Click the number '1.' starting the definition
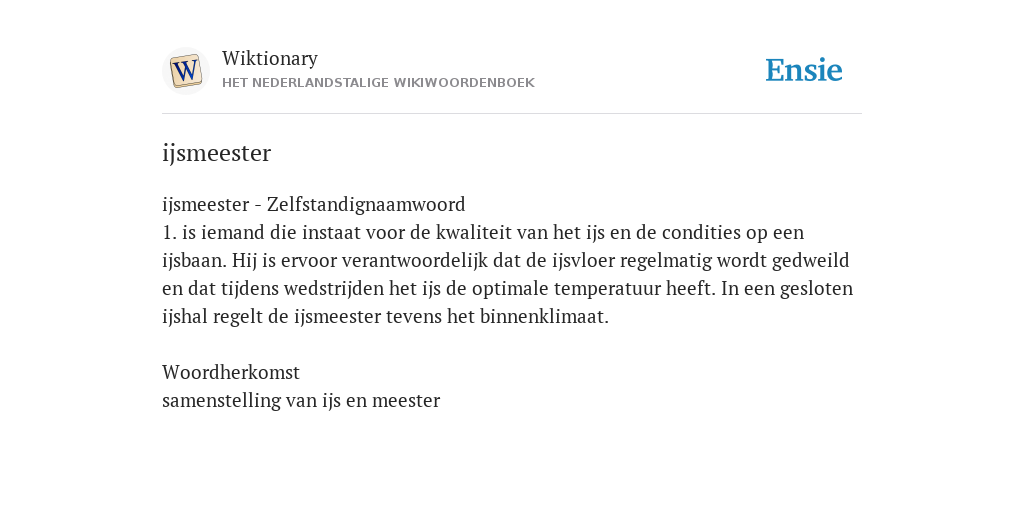The image size is (1024, 512). point(169,232)
